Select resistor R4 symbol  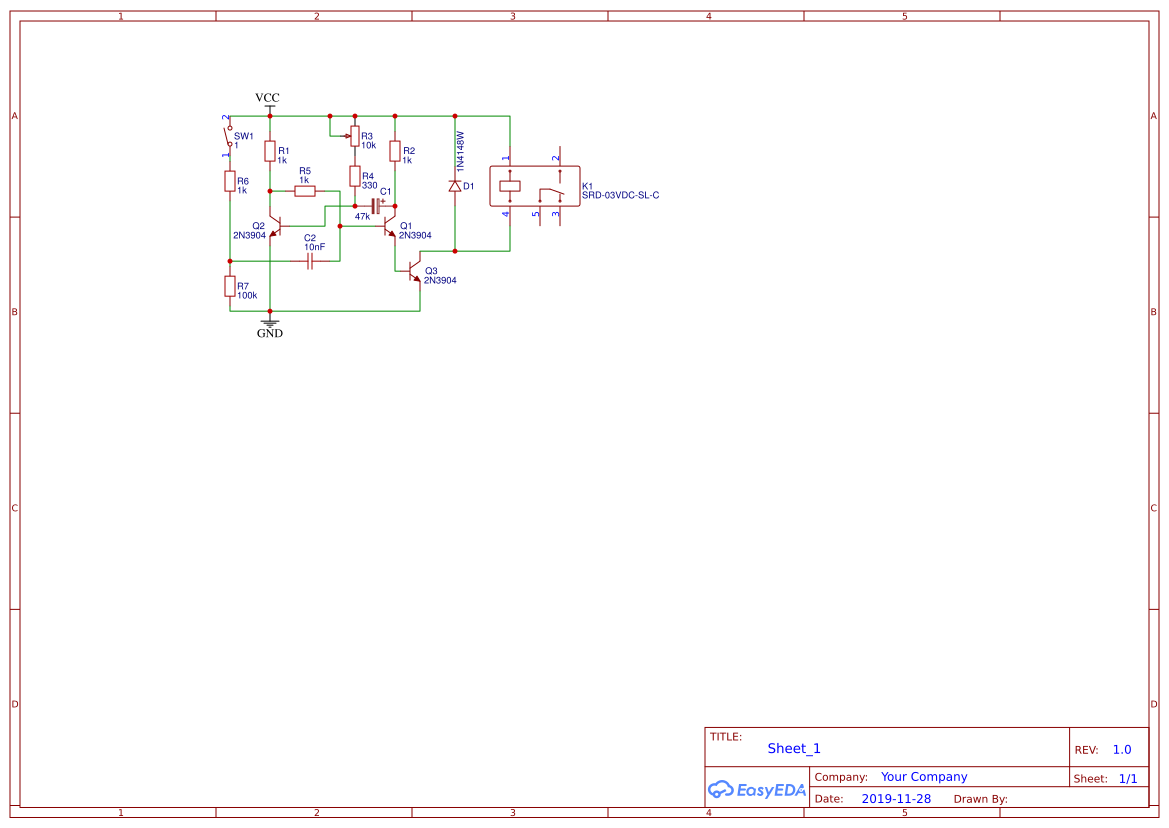point(355,177)
